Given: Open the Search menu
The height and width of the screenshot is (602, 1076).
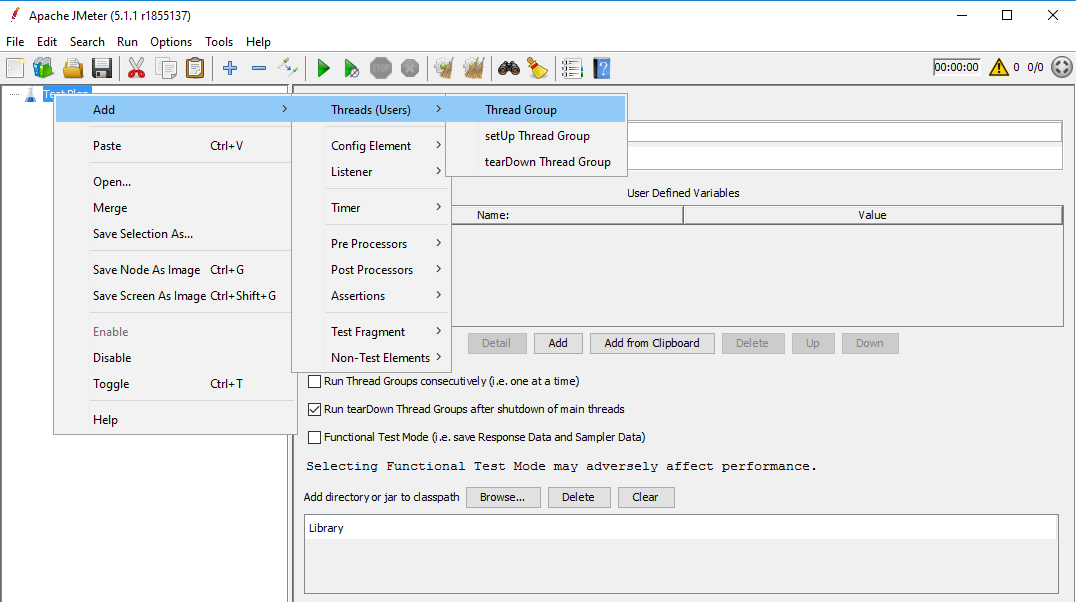Looking at the screenshot, I should point(87,42).
